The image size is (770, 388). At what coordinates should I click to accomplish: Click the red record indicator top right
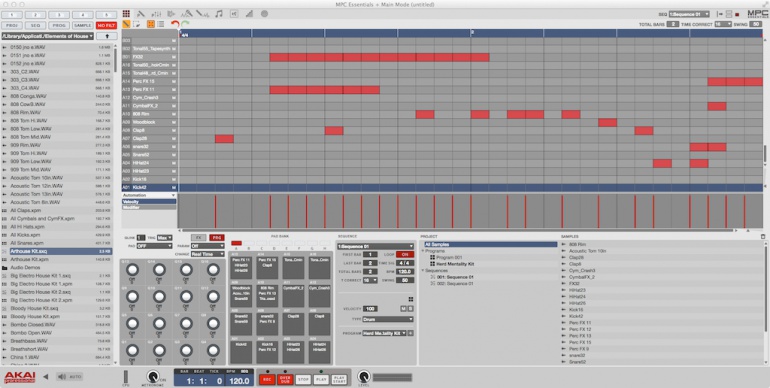(x=737, y=14)
